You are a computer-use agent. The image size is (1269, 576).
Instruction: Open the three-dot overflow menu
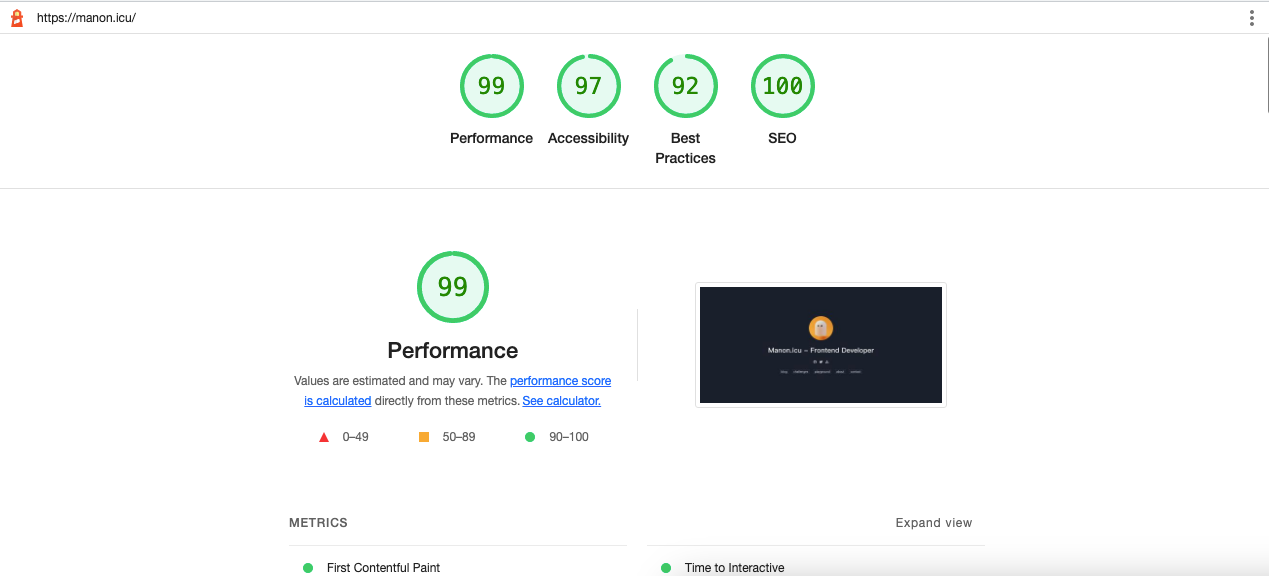tap(1251, 17)
